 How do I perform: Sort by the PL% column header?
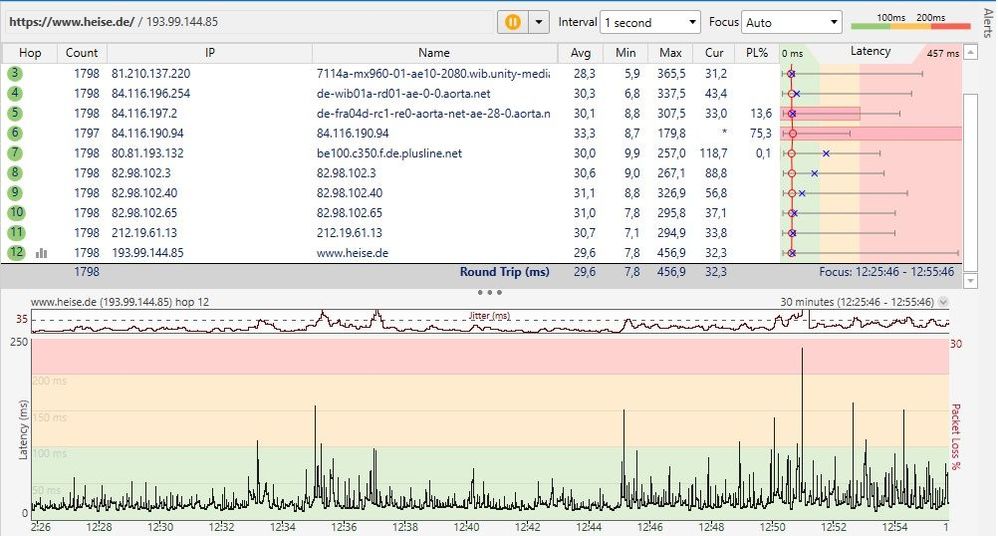coord(759,53)
